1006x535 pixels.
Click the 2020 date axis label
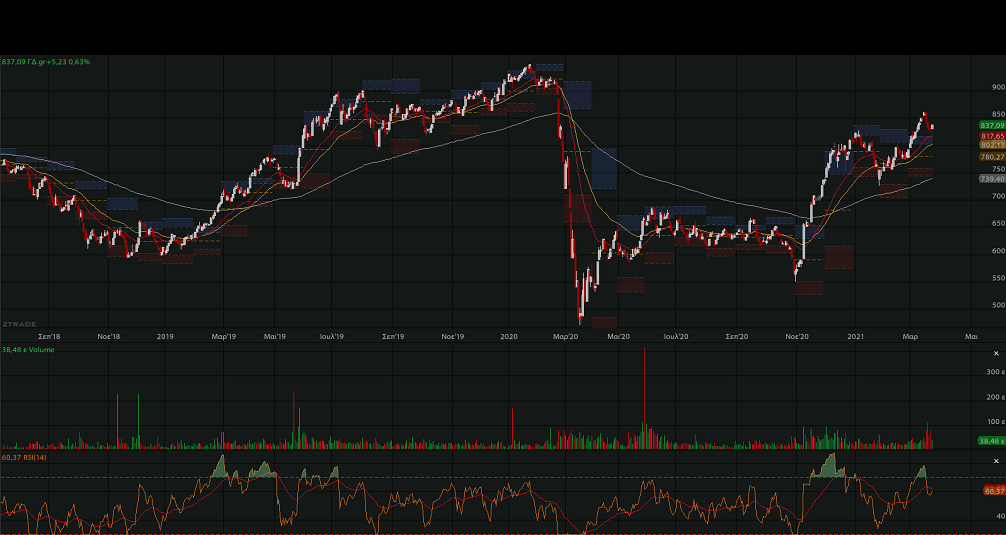tap(509, 336)
